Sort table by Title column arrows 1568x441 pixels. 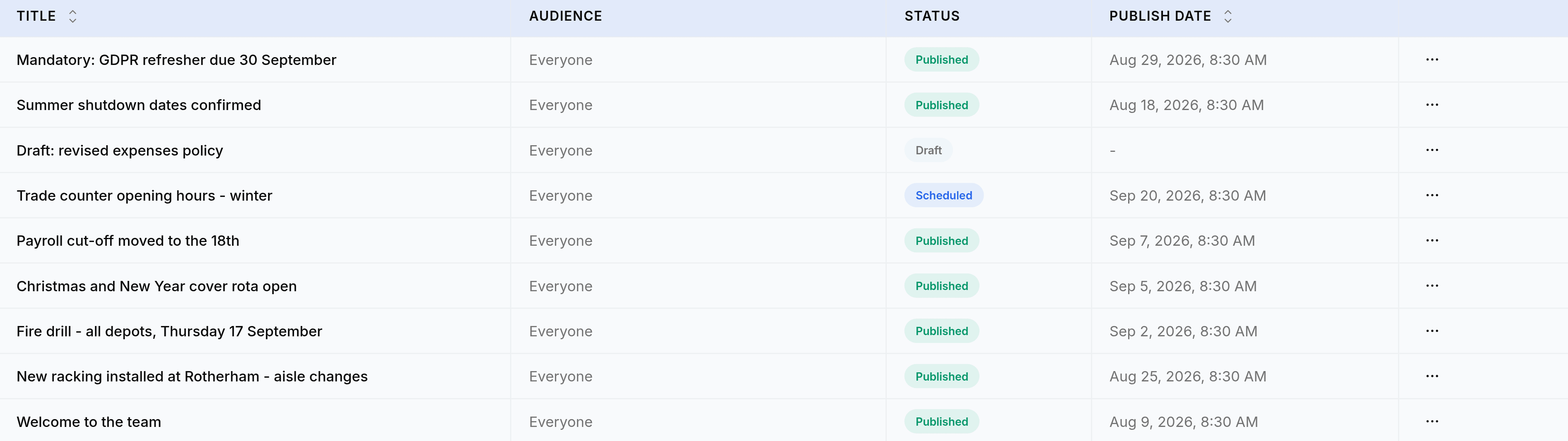(x=72, y=17)
